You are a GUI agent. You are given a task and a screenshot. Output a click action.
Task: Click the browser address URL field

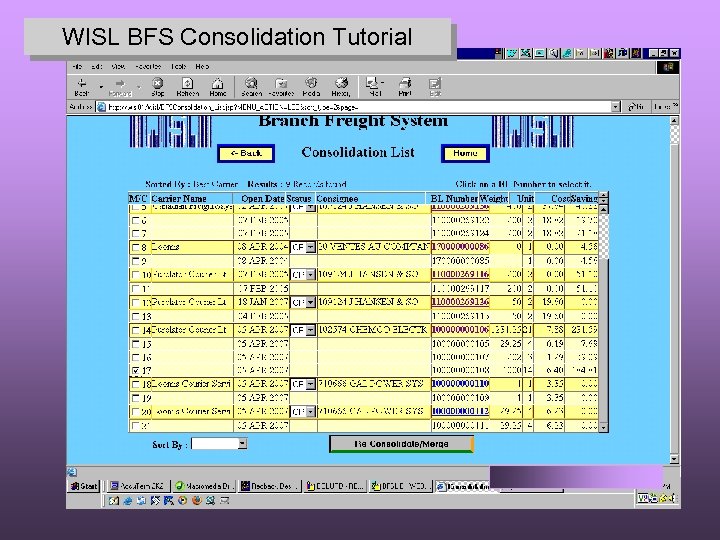[358, 107]
